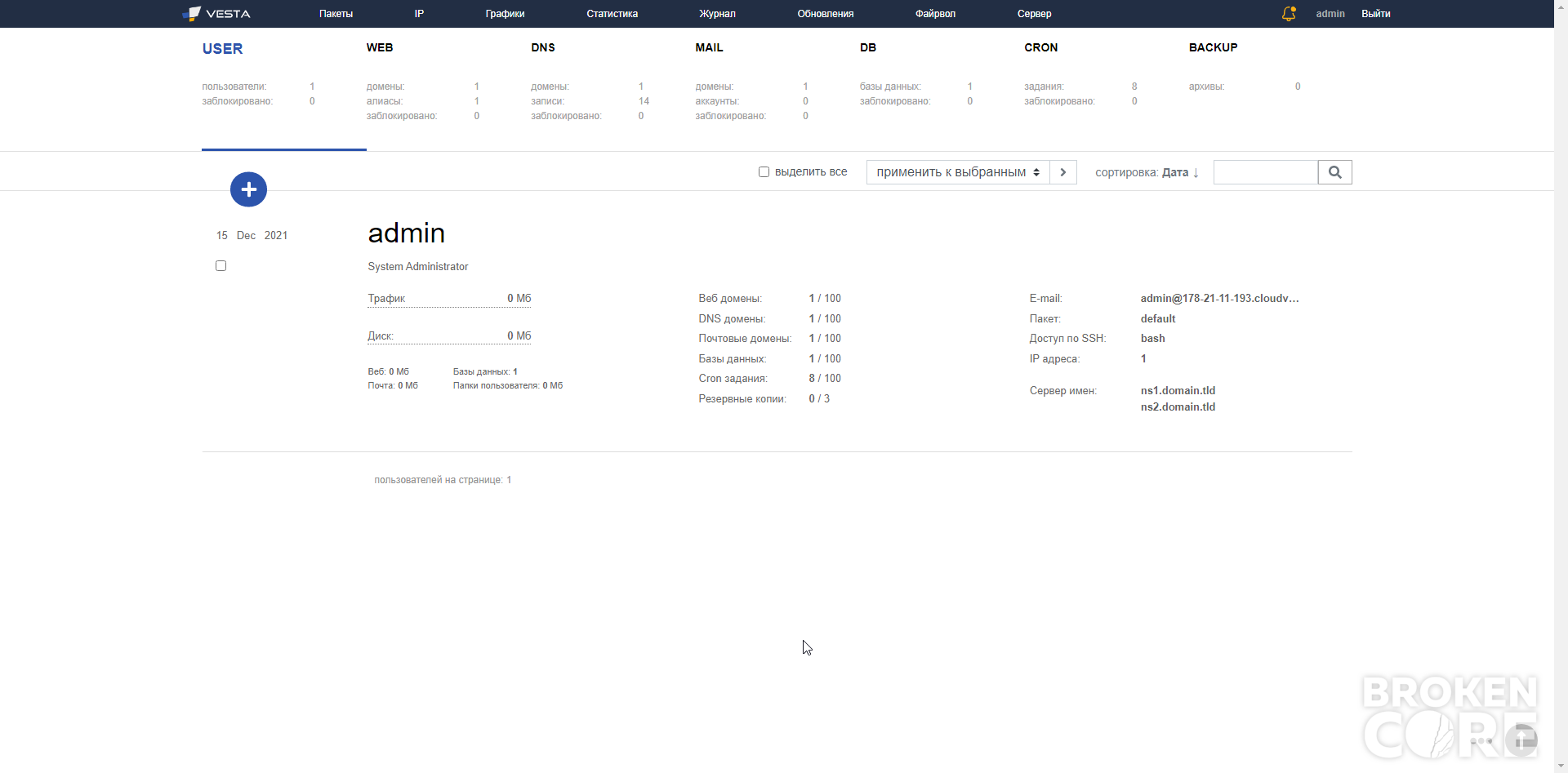
Task: Switch to the MAIL tab
Action: pos(709,47)
